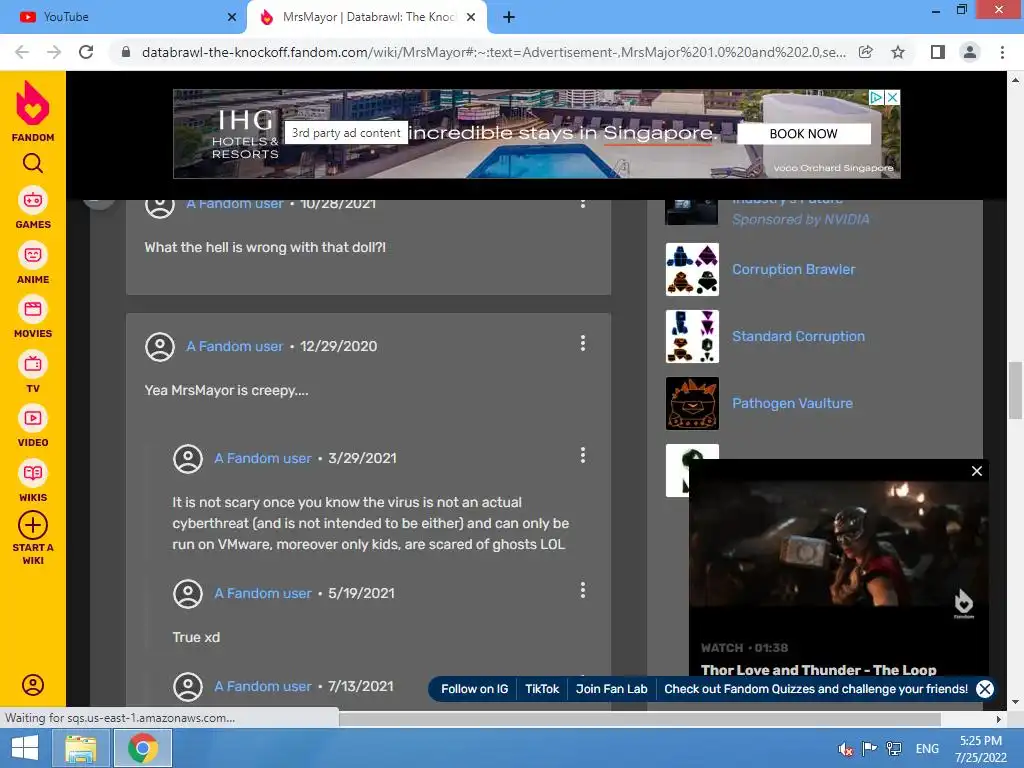
Task: Click Join Fan Lab link
Action: point(611,689)
